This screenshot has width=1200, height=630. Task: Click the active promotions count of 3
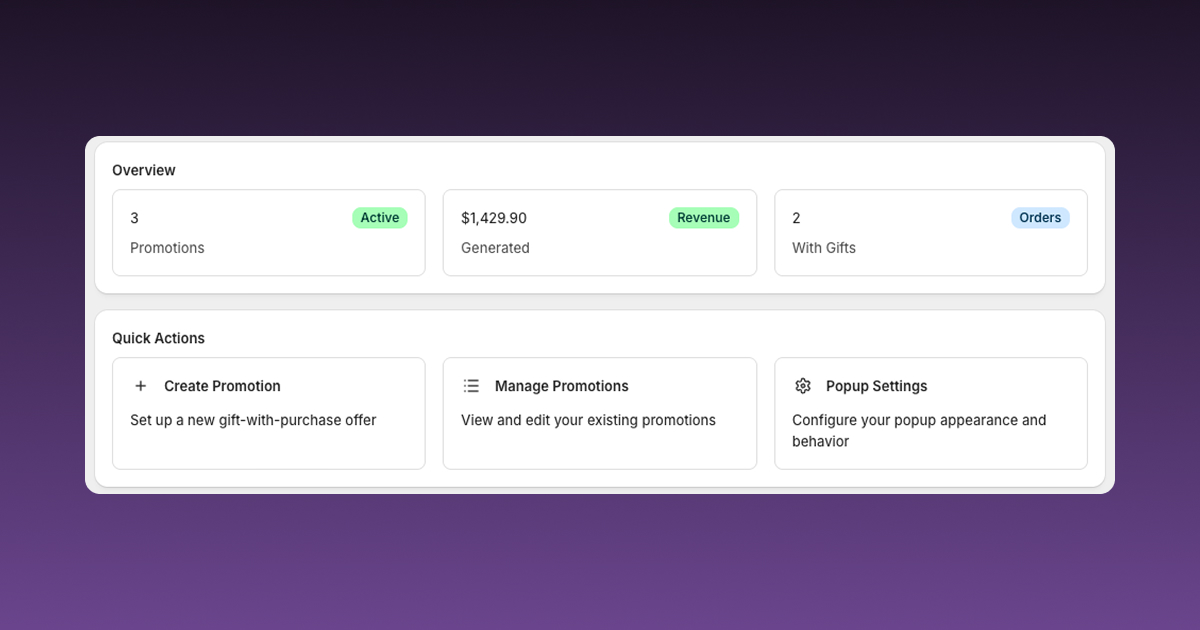pyautogui.click(x=135, y=218)
